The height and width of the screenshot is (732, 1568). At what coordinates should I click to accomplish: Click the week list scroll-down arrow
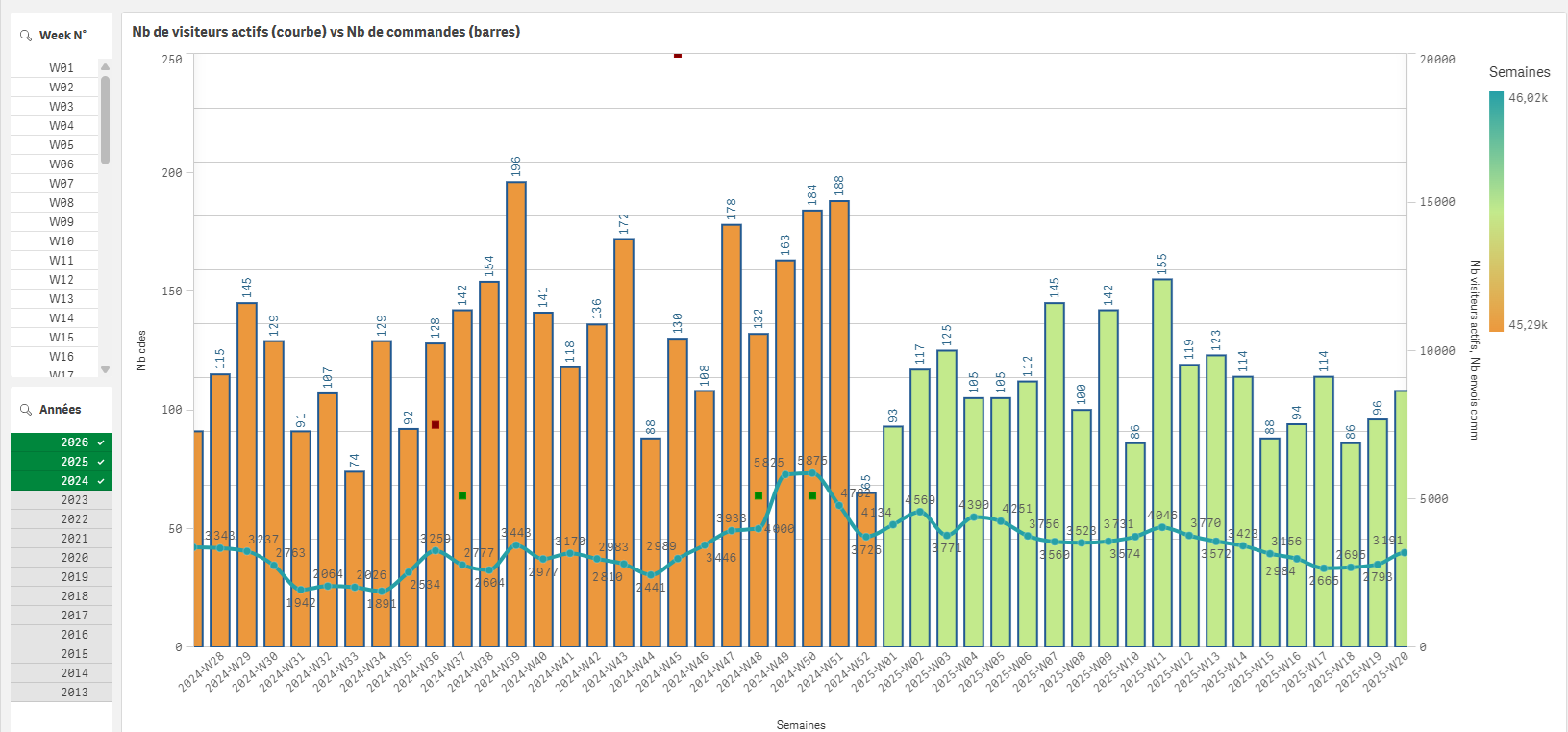pos(105,369)
